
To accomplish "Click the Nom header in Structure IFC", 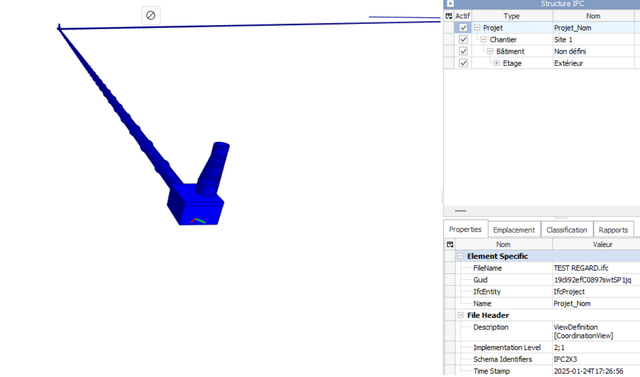I will pos(593,16).
